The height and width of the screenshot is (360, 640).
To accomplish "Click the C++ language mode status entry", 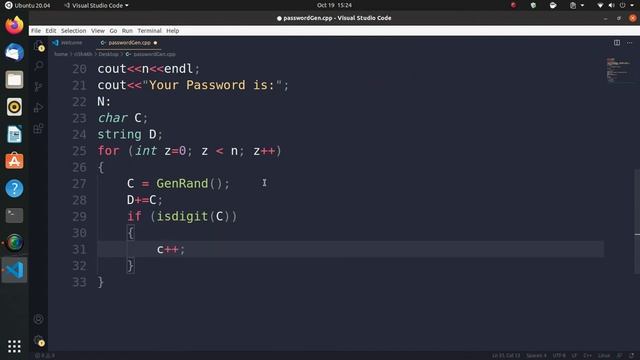I will tap(587, 356).
